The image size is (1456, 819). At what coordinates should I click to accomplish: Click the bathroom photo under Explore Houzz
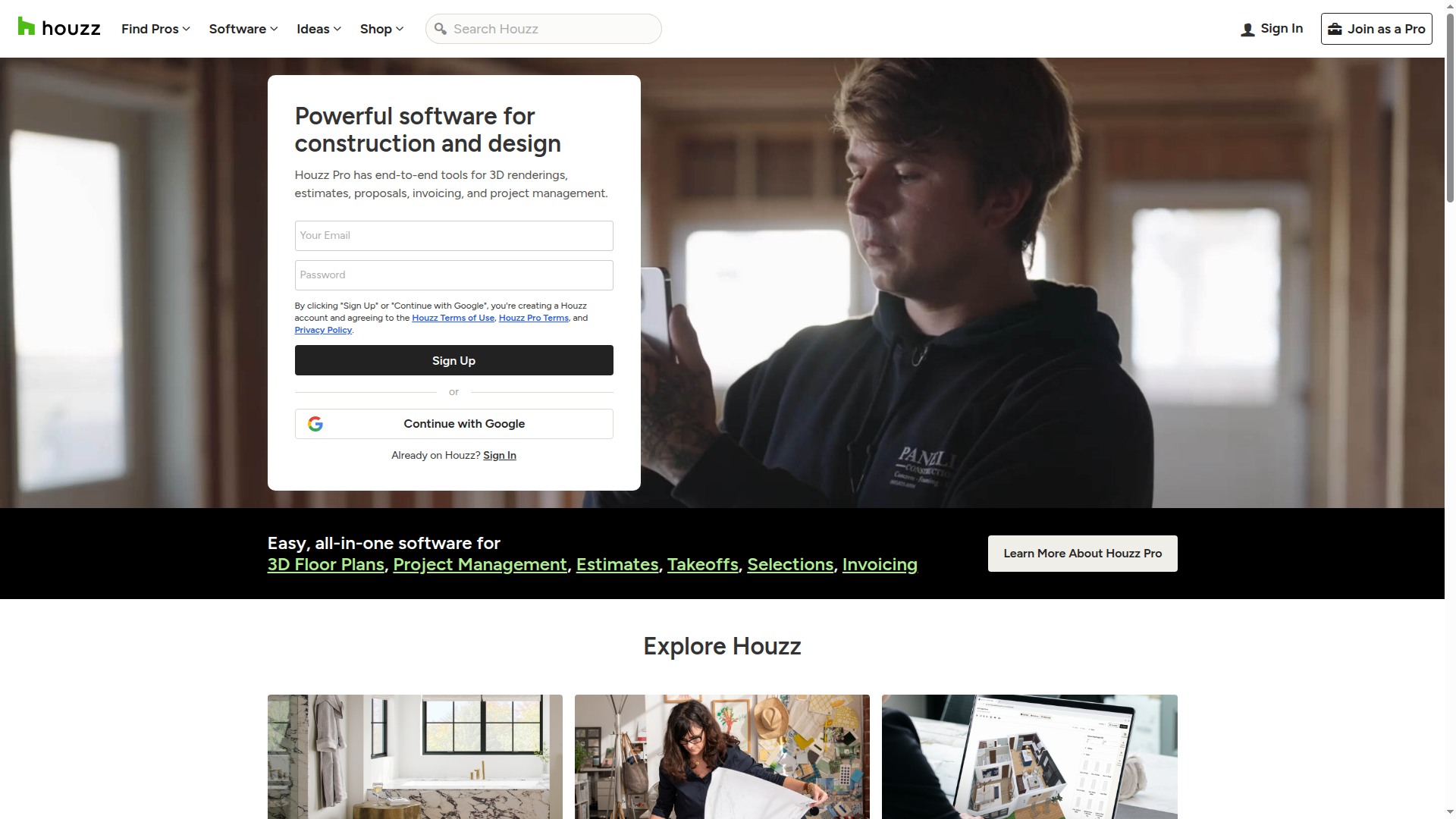[415, 757]
